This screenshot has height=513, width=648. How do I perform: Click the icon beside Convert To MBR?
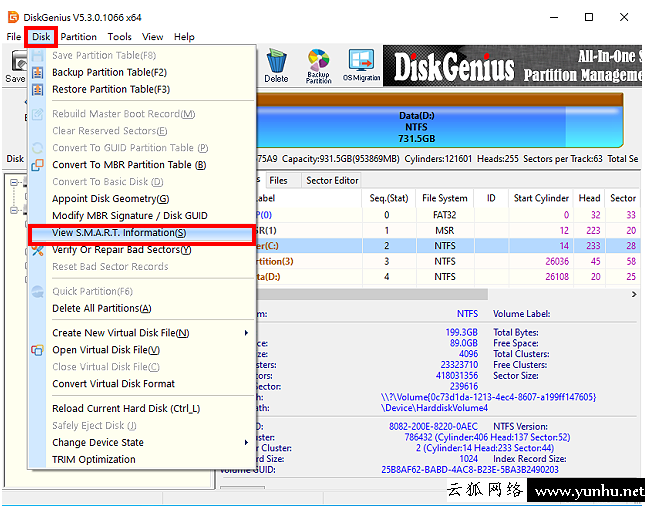pyautogui.click(x=38, y=165)
